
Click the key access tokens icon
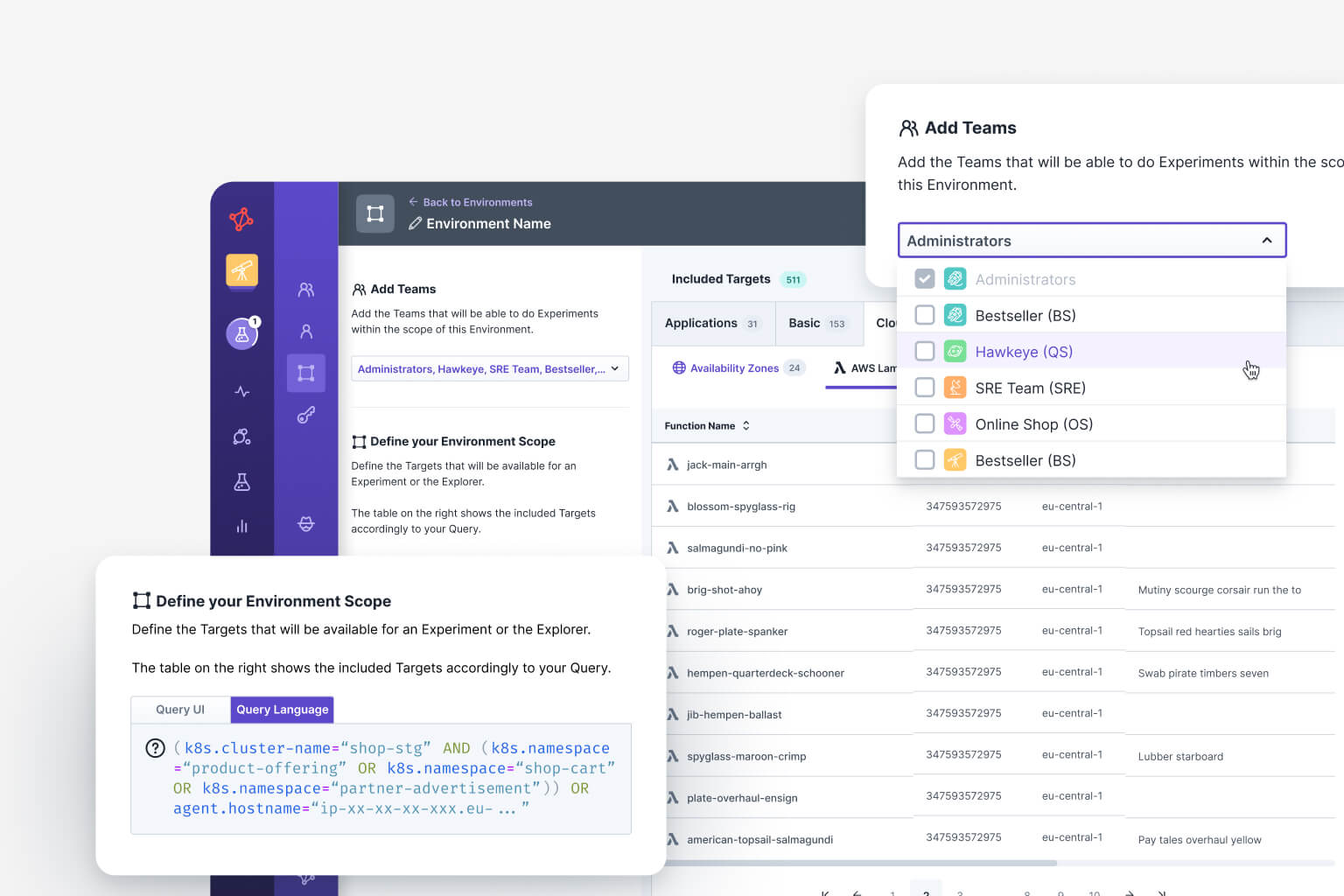(306, 416)
